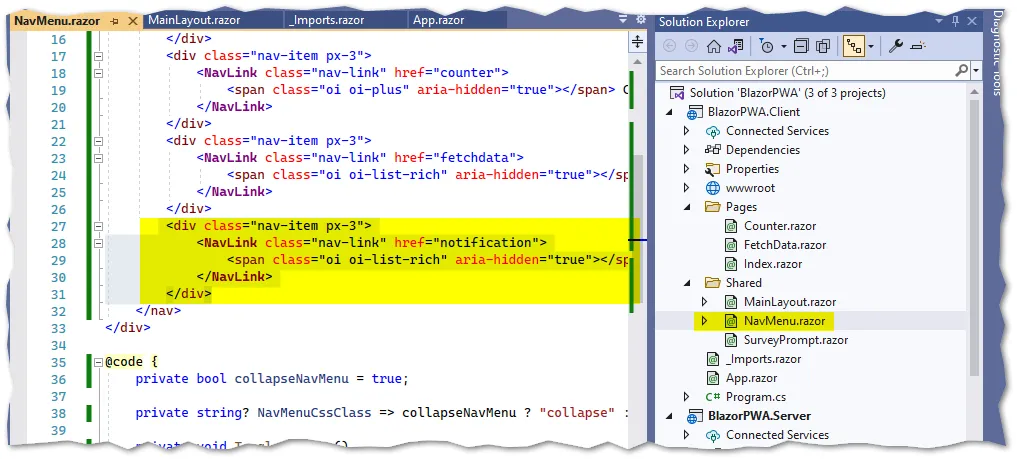This screenshot has width=1017, height=459.
Task: Toggle Track Active Item highlighted button
Action: pos(854,47)
